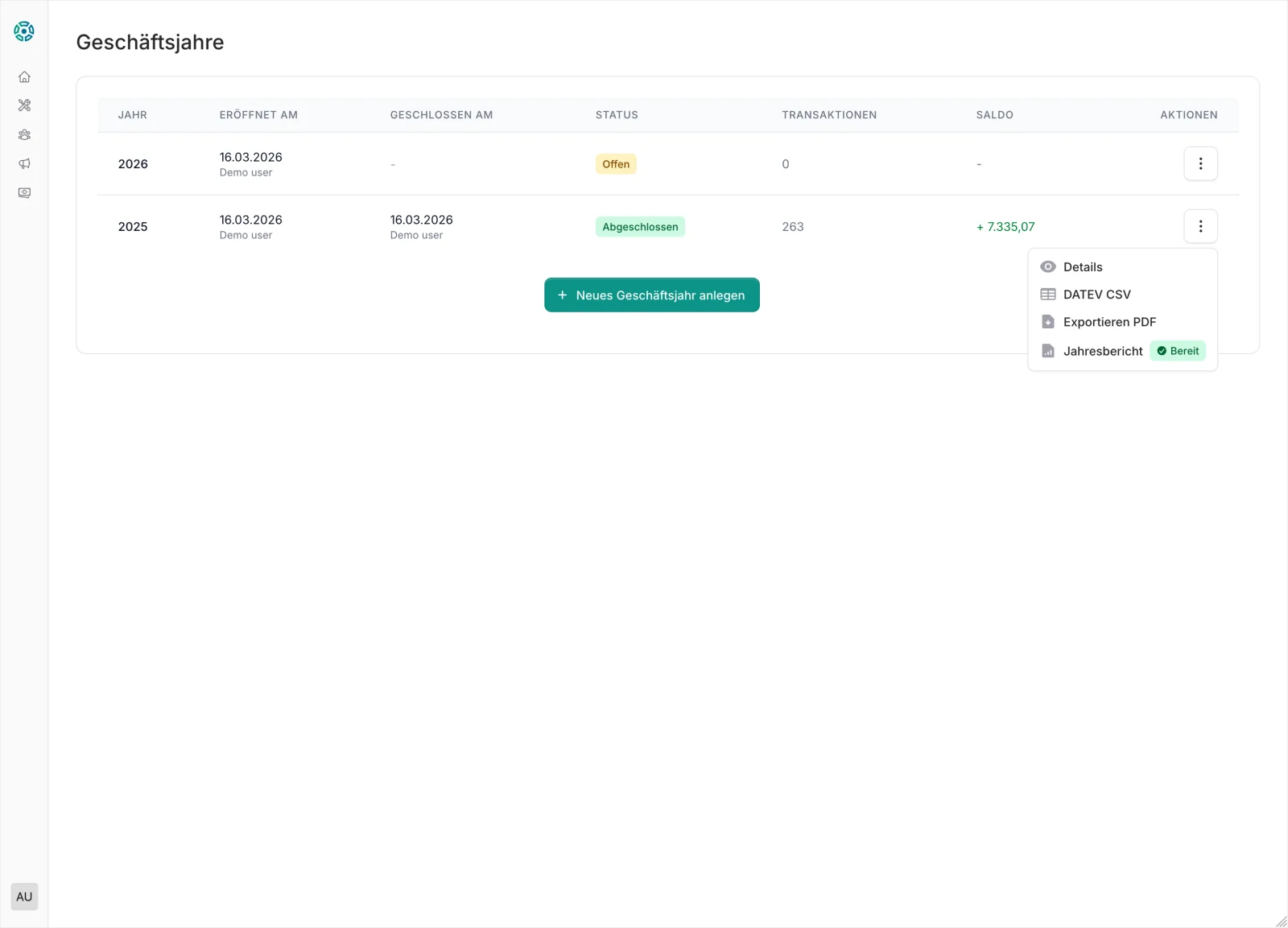Click the table icon beside DATEV CSV
The image size is (1288, 928).
[1047, 295]
